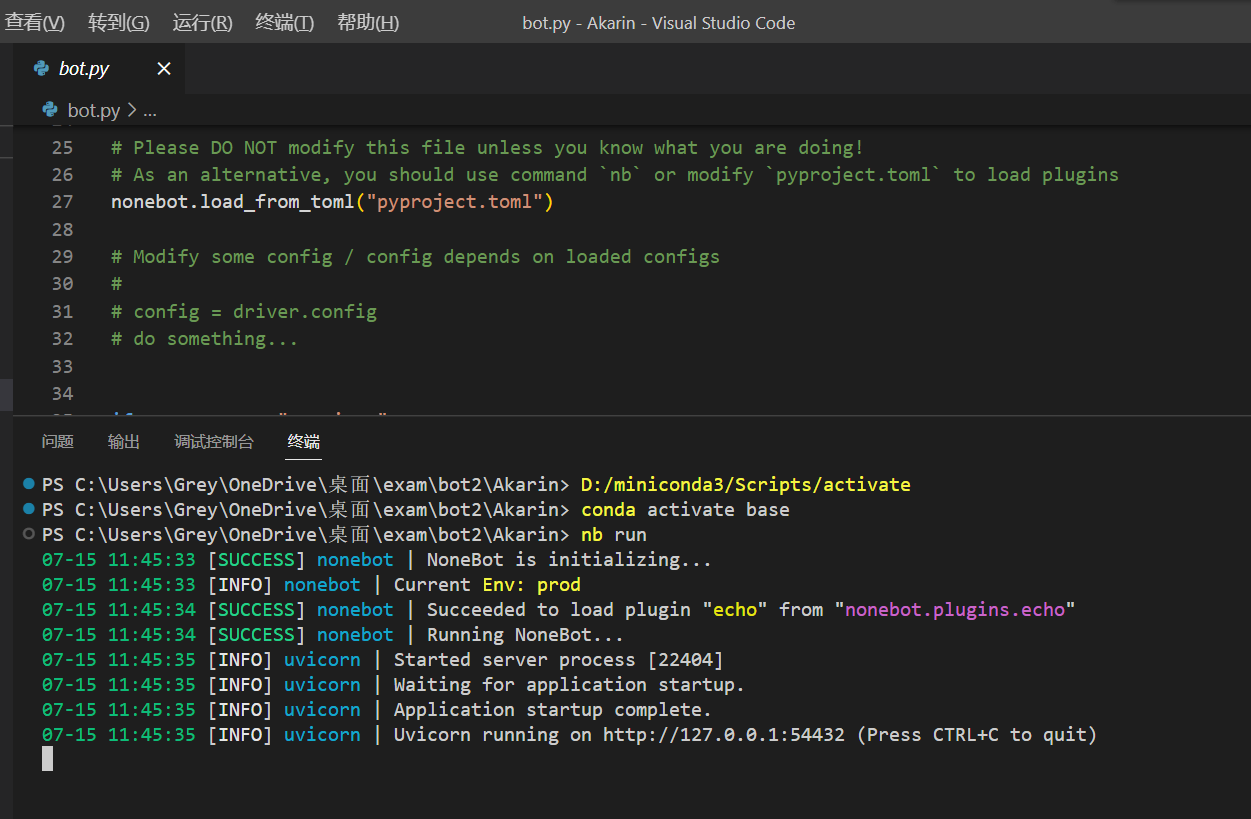
Task: Click the "As an alternative" comment line
Action: pos(615,175)
